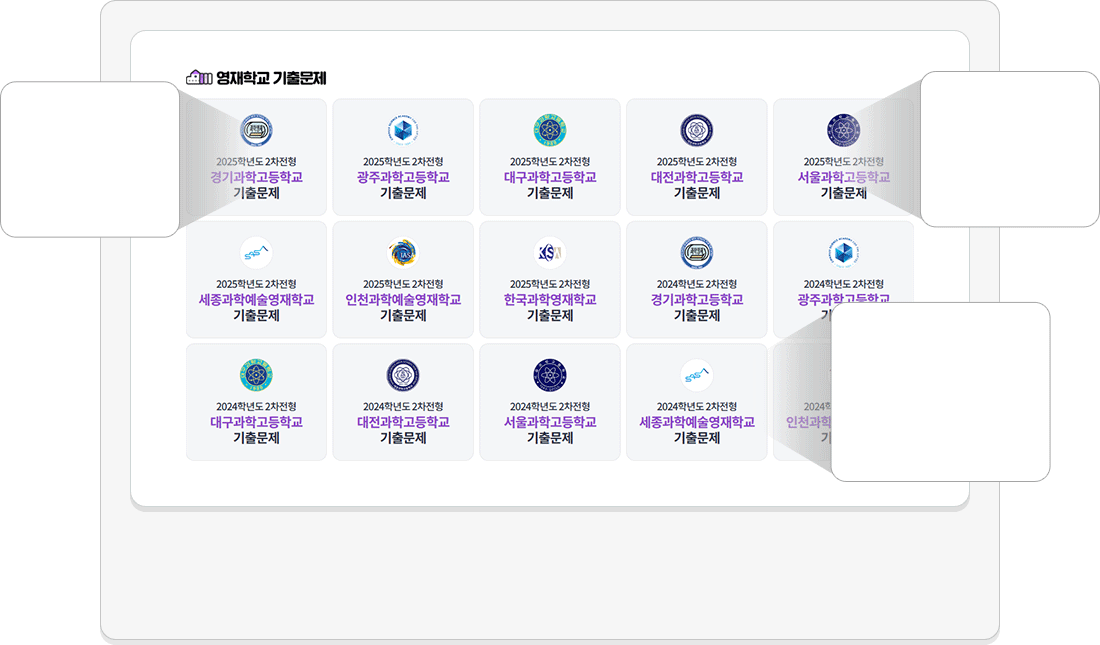
Task: Click the 한국과학영재학교 KSA logo
Action: (x=550, y=253)
